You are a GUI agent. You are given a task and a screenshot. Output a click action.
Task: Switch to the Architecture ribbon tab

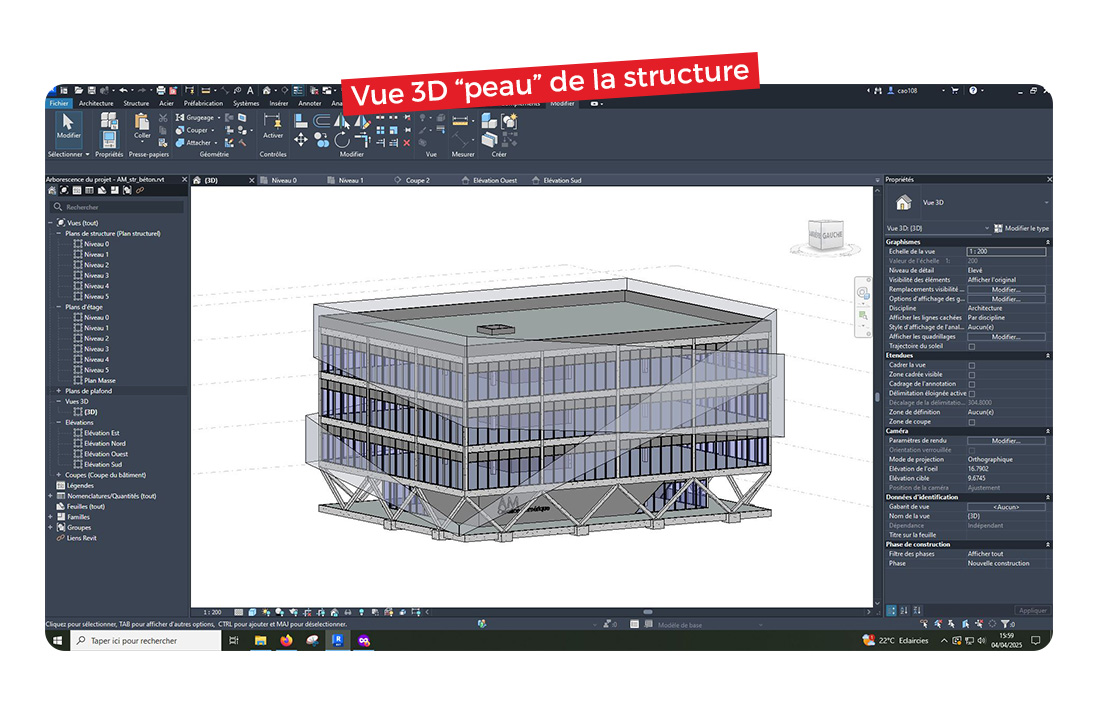[x=96, y=103]
